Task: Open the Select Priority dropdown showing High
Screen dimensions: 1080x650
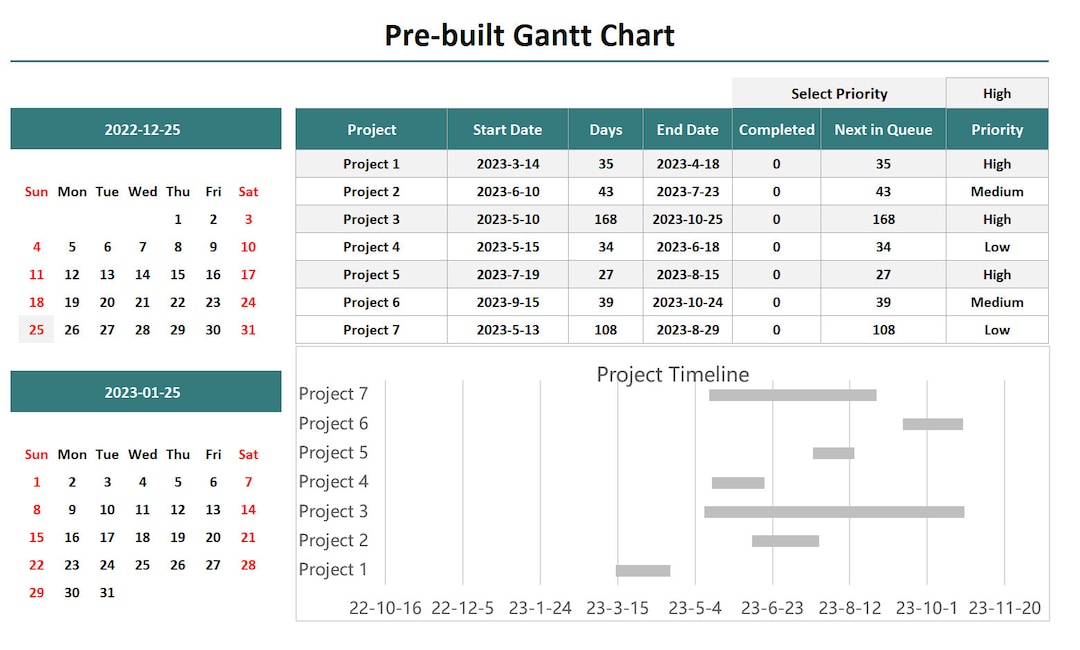Action: point(996,93)
